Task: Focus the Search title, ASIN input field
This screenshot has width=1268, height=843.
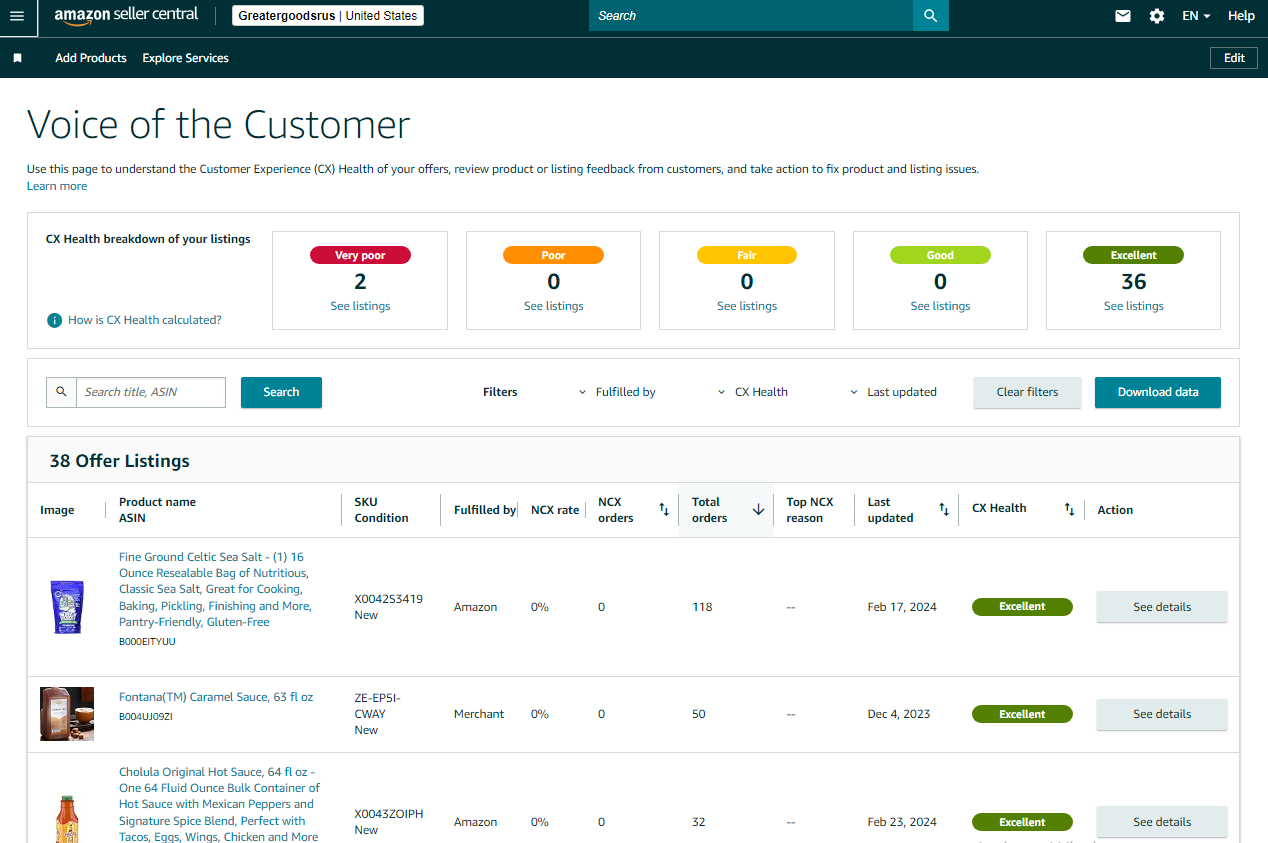Action: coord(151,392)
